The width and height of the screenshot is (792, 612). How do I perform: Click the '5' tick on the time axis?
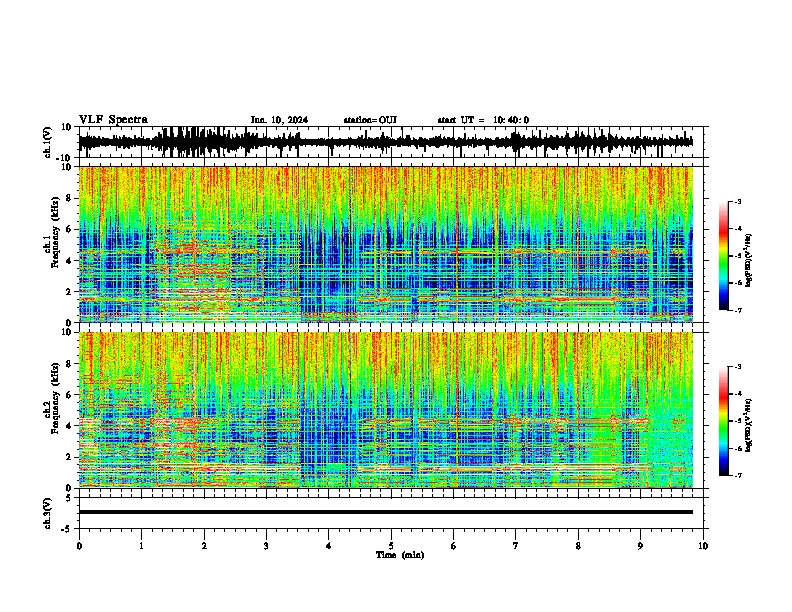[x=391, y=546]
